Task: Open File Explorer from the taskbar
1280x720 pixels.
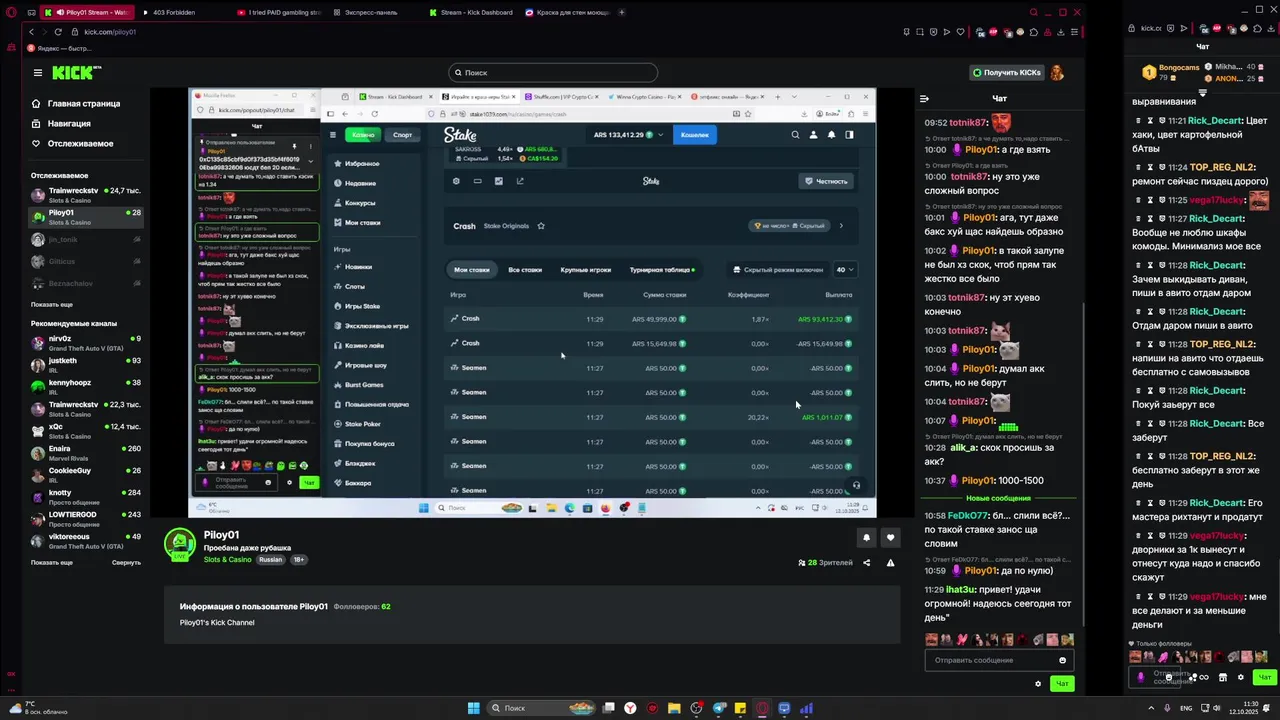Action: tap(674, 708)
